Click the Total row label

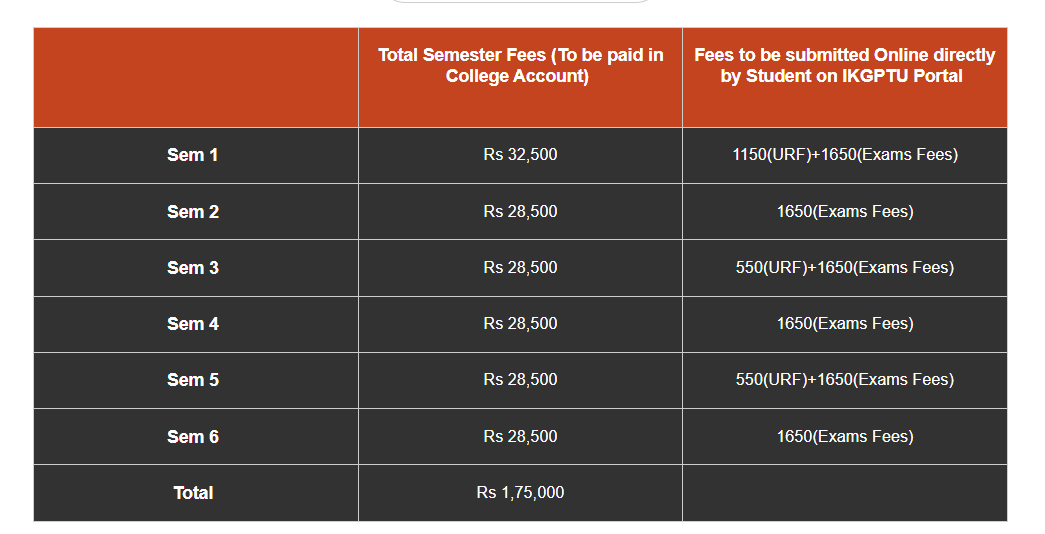[193, 493]
